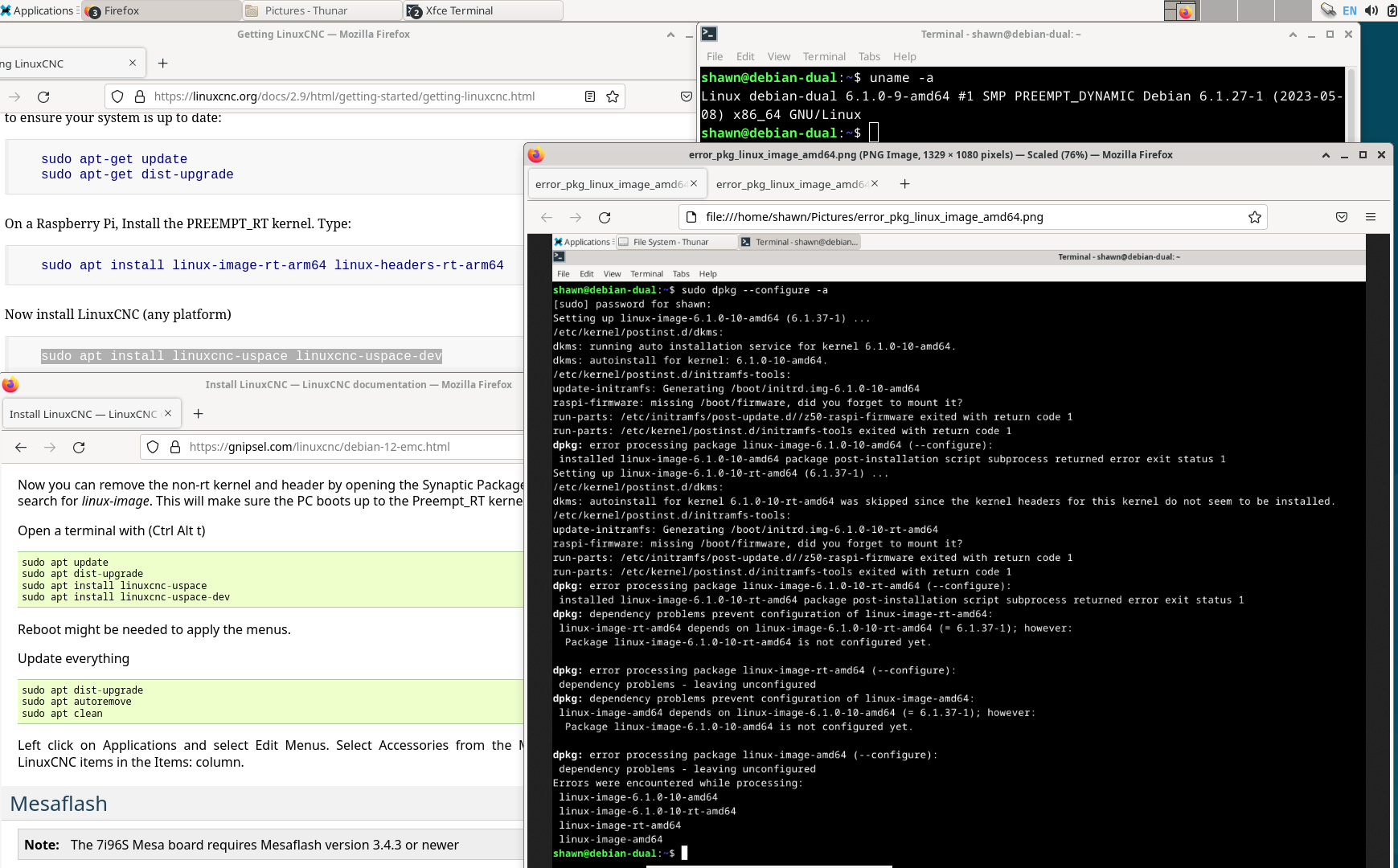Open a new tab in Getting LinuxCNC window
Screen dimensions: 1398x868
pos(163,63)
